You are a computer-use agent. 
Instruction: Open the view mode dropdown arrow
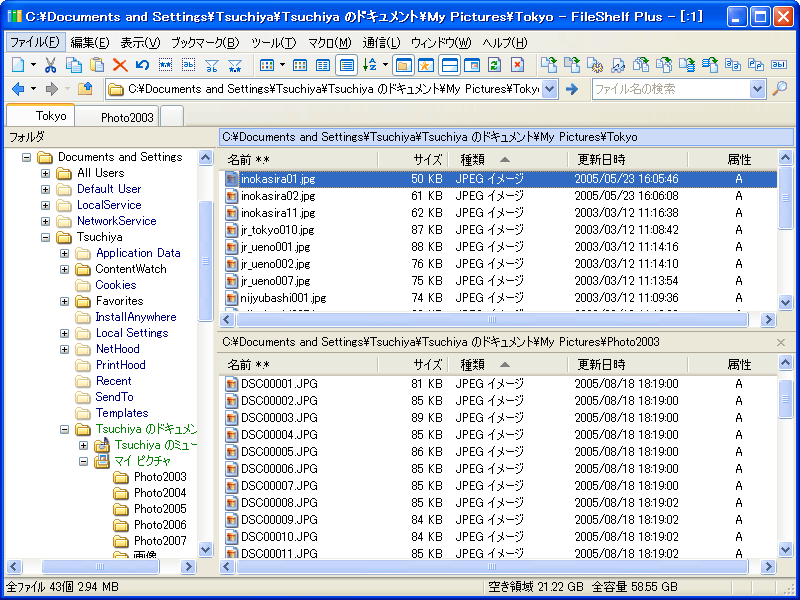282,65
